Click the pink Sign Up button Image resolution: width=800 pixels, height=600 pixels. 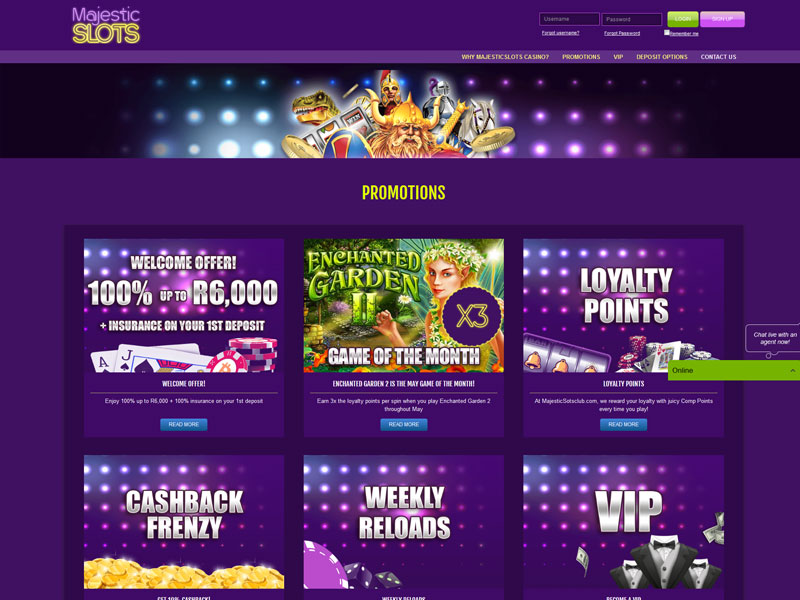click(722, 19)
